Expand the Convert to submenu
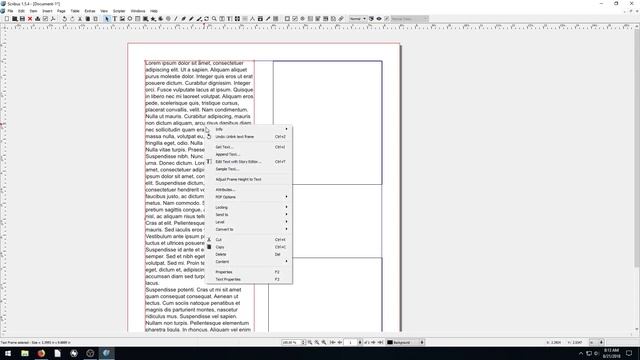Viewport: 640px width, 360px height. pos(249,229)
